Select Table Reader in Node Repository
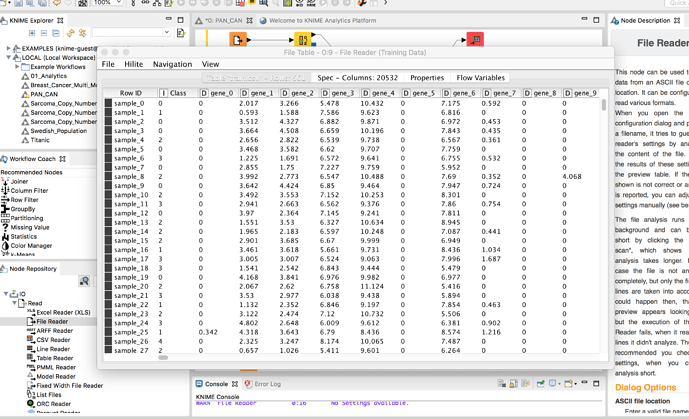689x419 pixels. 55,358
